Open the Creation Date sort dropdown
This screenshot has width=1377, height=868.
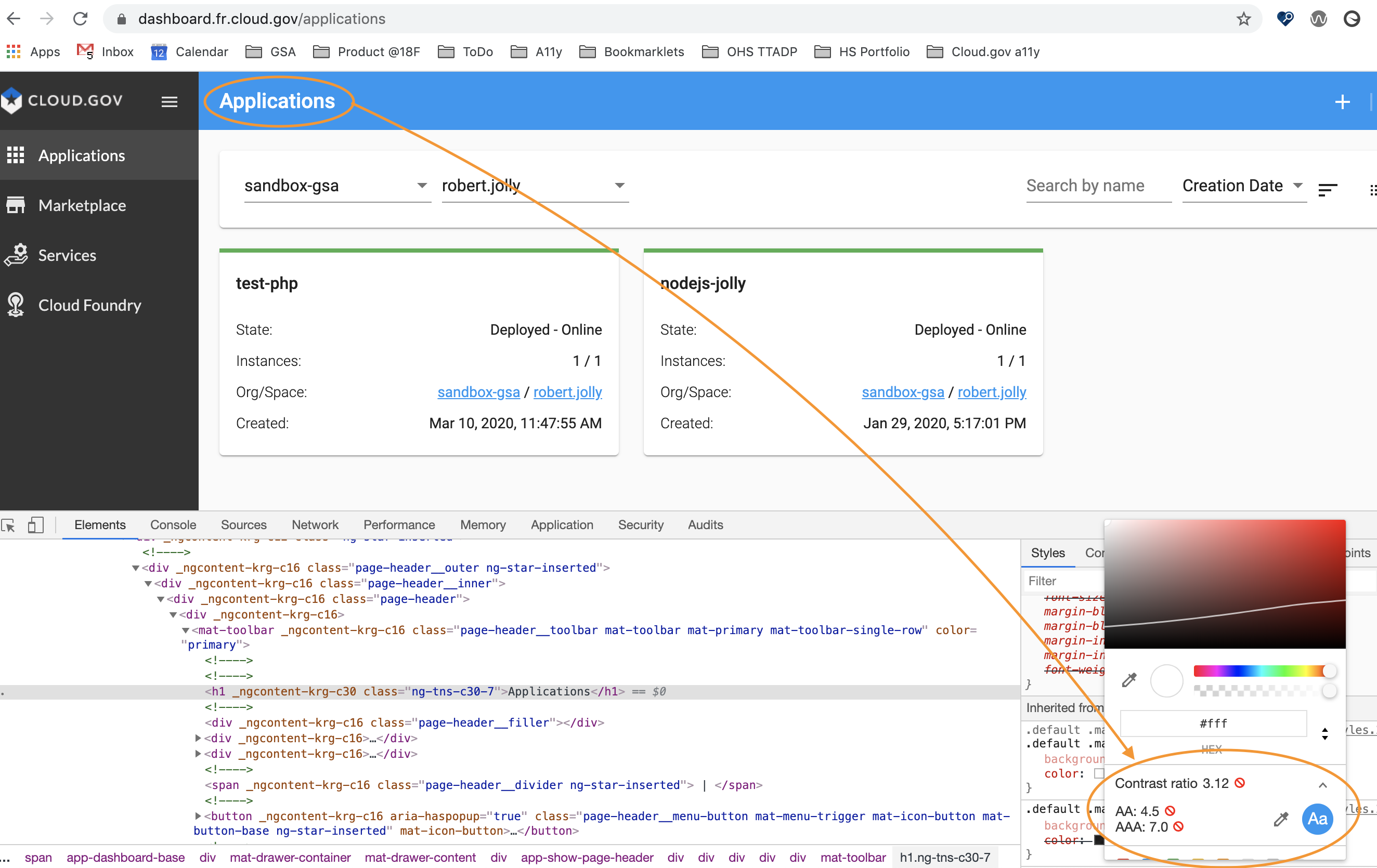[1244, 186]
